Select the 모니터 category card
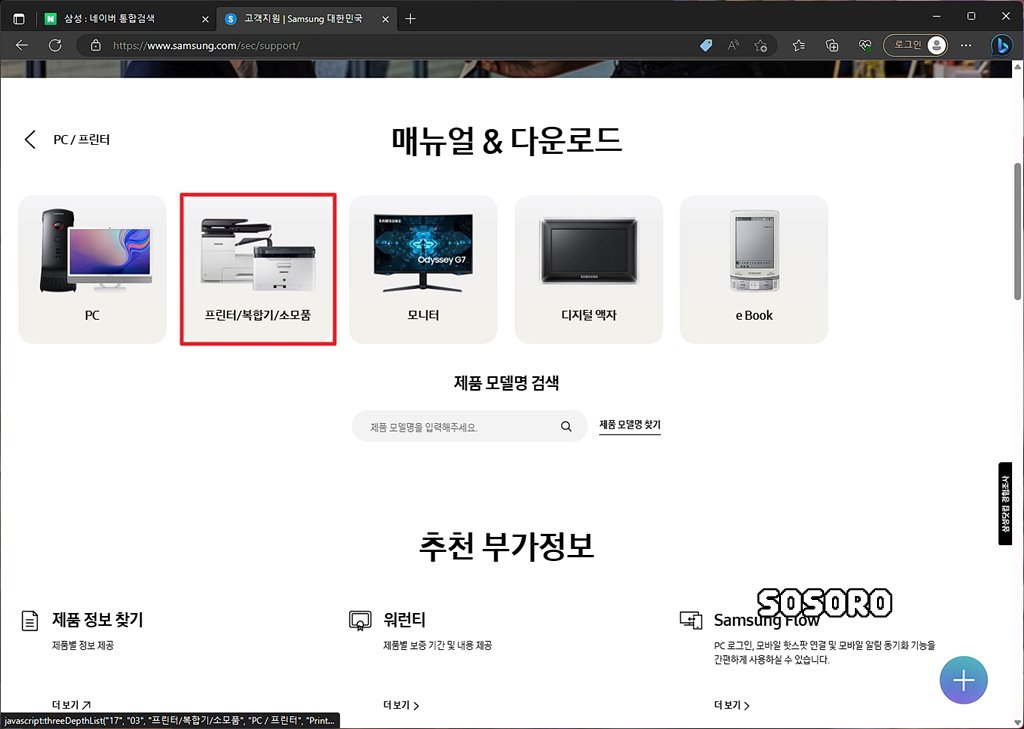Viewport: 1024px width, 729px height. [x=423, y=269]
